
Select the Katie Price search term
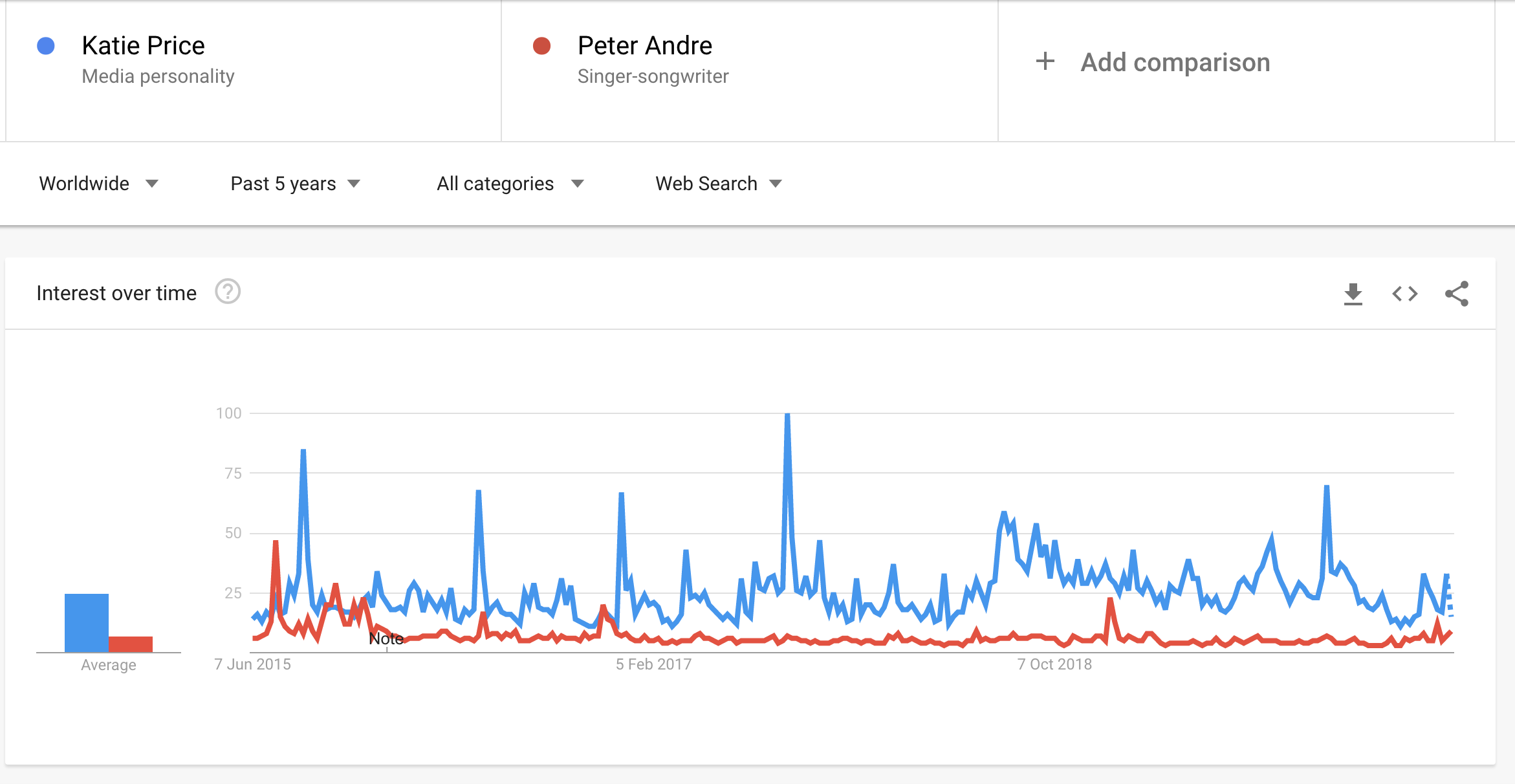click(144, 46)
